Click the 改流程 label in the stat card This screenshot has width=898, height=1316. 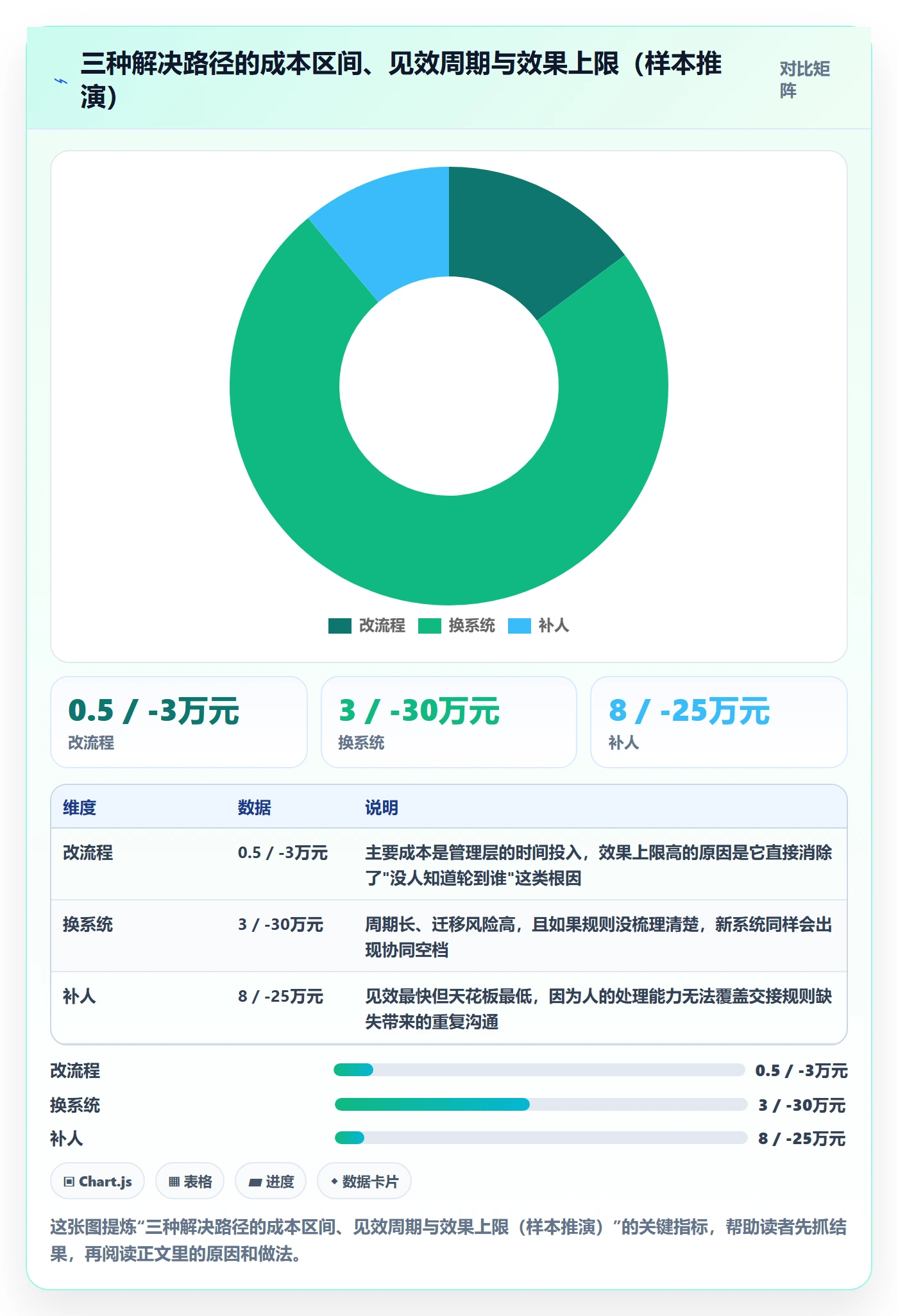(x=91, y=743)
